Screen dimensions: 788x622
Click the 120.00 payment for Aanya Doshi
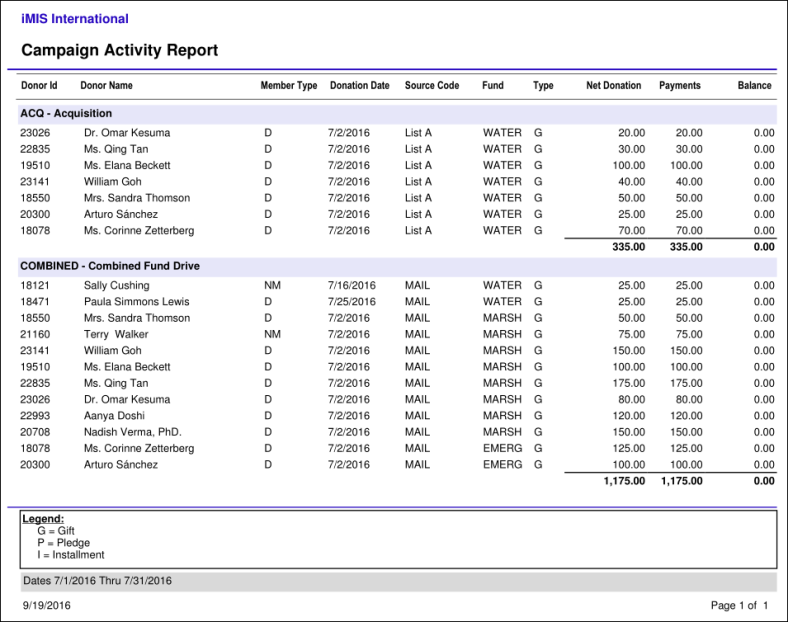point(686,416)
